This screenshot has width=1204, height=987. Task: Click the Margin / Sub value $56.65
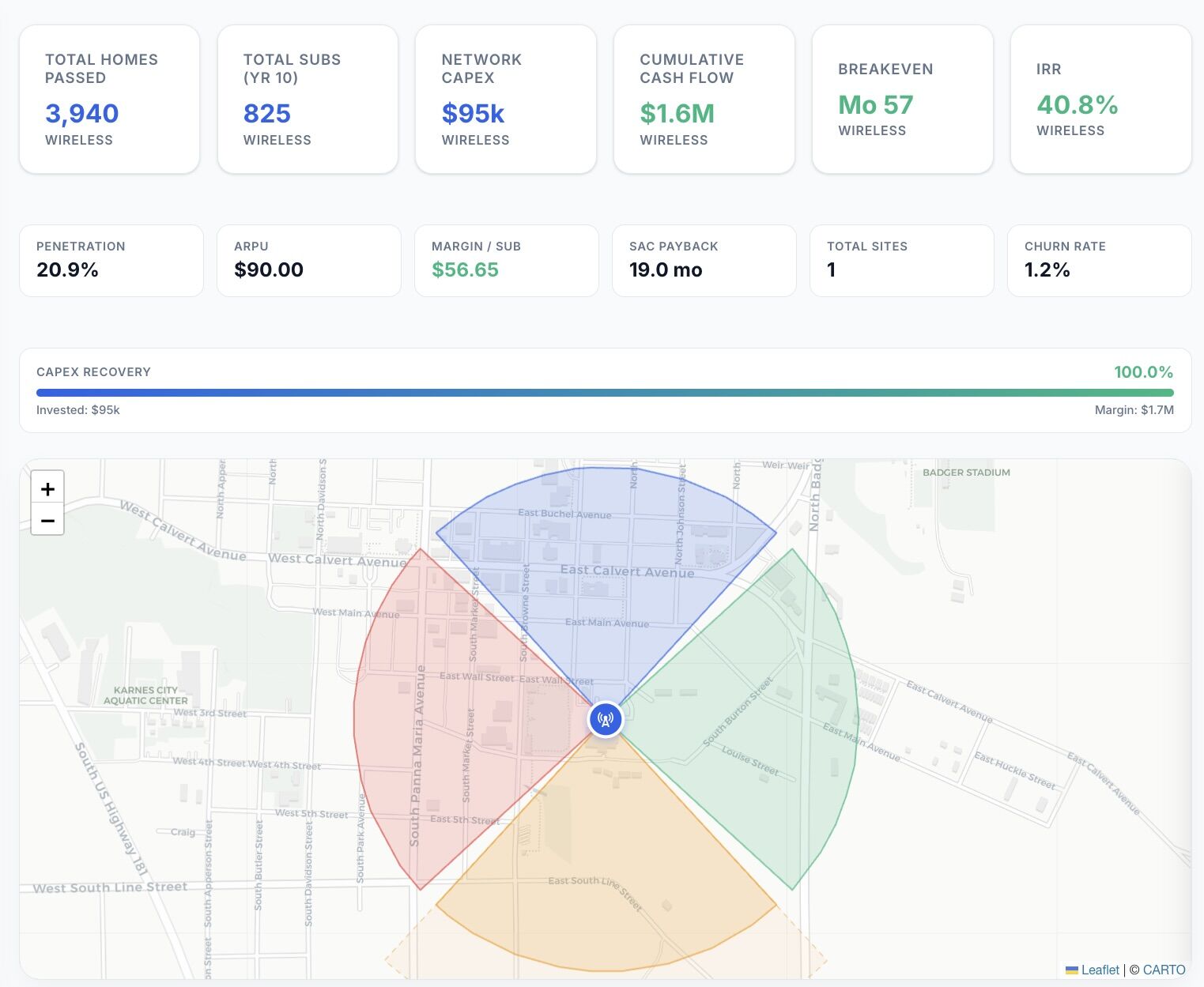pos(465,269)
